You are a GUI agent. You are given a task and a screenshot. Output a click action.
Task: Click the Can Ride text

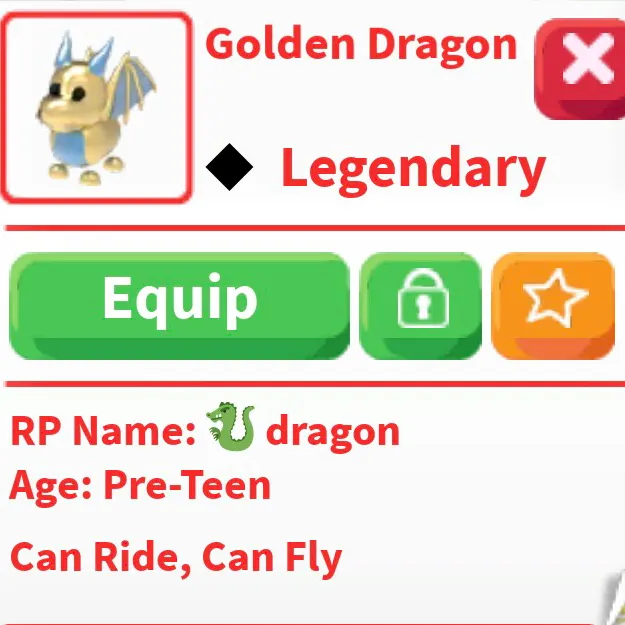click(94, 558)
